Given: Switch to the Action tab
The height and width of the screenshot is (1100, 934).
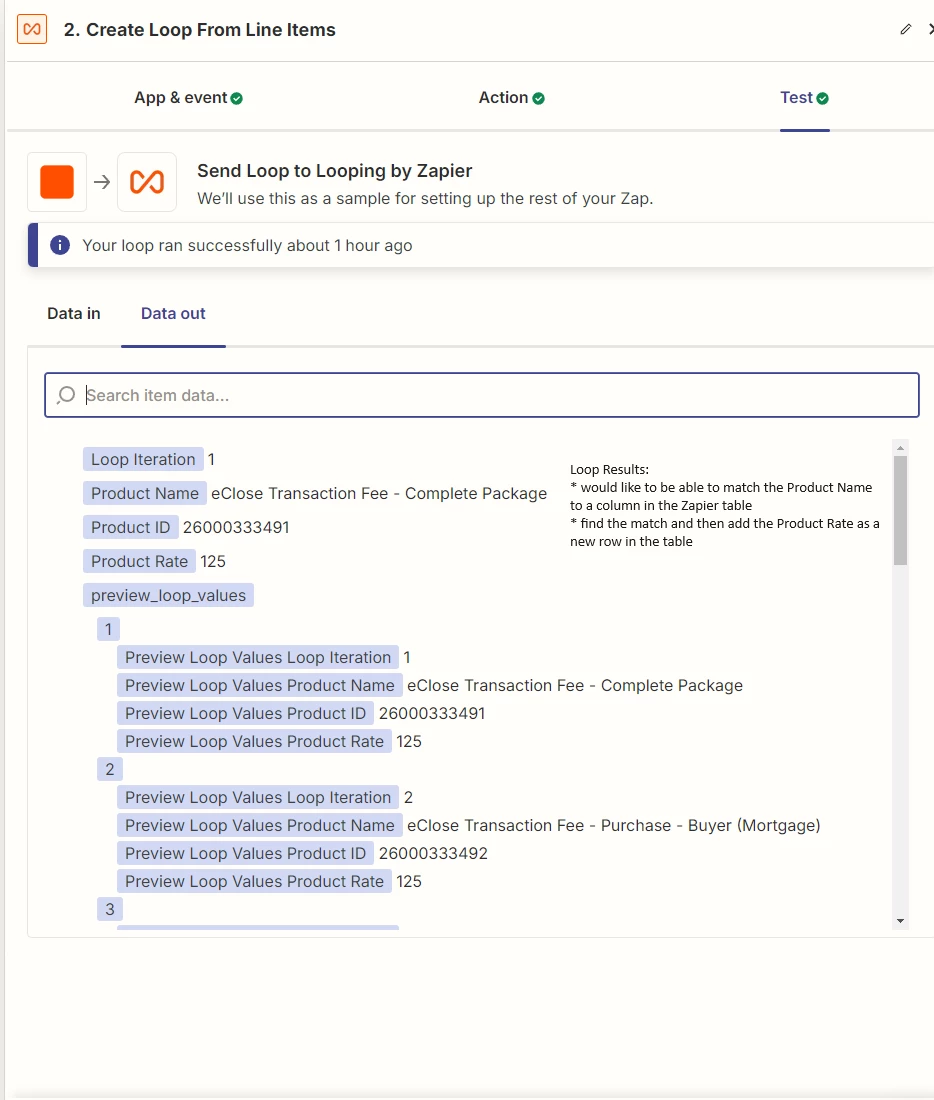Looking at the screenshot, I should [x=512, y=98].
